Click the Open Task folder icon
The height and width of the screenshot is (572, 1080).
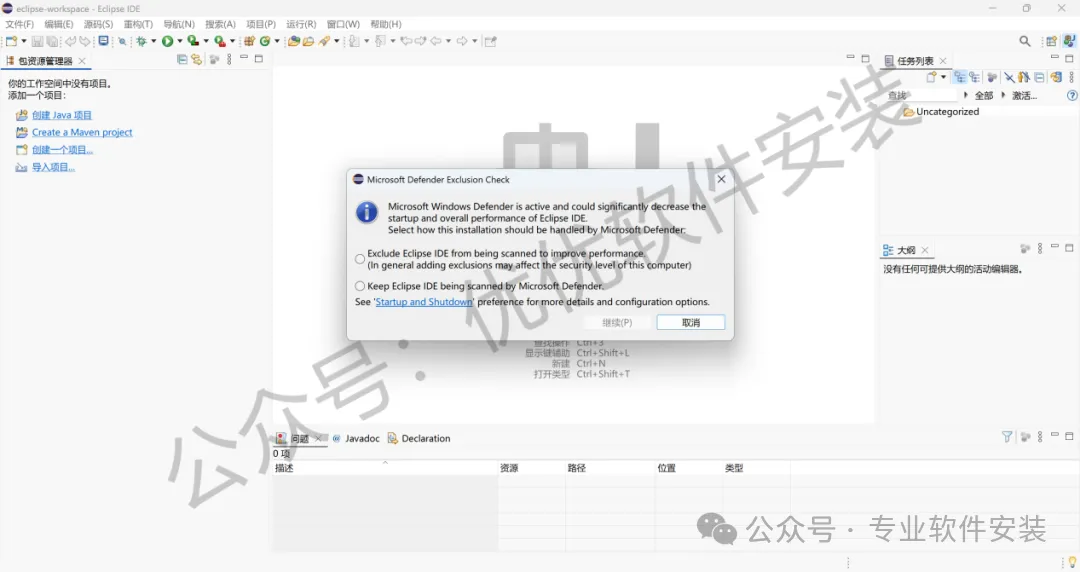pyautogui.click(x=308, y=41)
